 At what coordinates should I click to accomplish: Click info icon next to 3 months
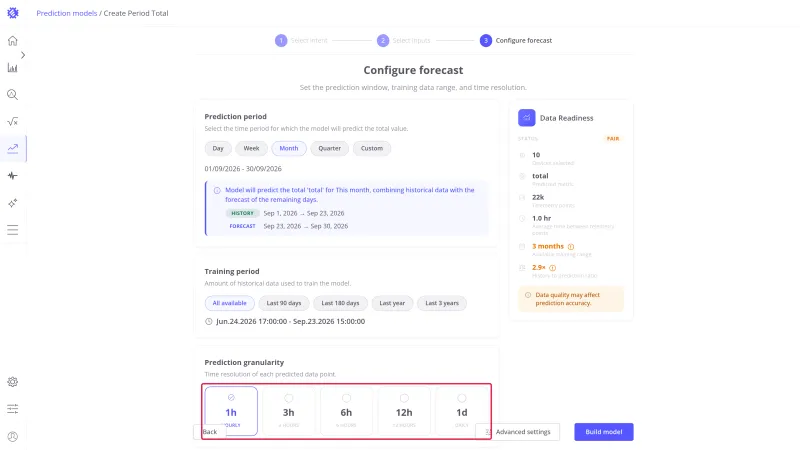(x=571, y=246)
